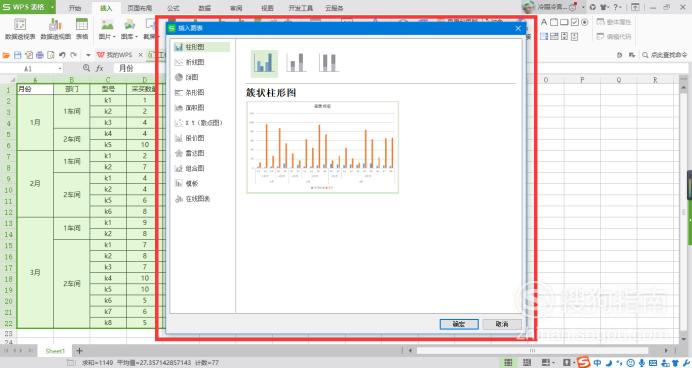692x368 pixels.
Task: Choose stacked column subtype icon
Action: click(296, 63)
